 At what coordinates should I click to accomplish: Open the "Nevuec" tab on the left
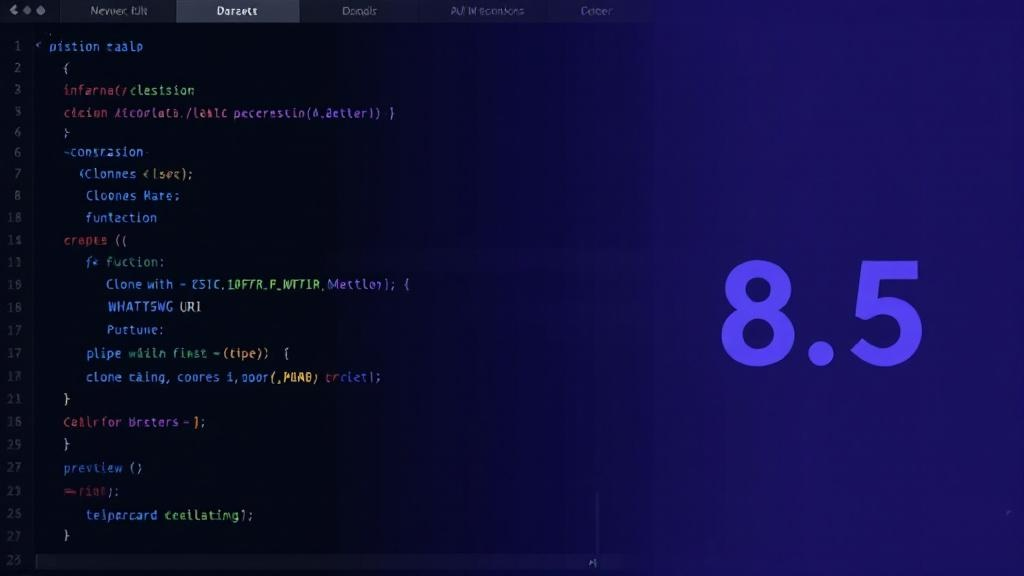[x=117, y=11]
